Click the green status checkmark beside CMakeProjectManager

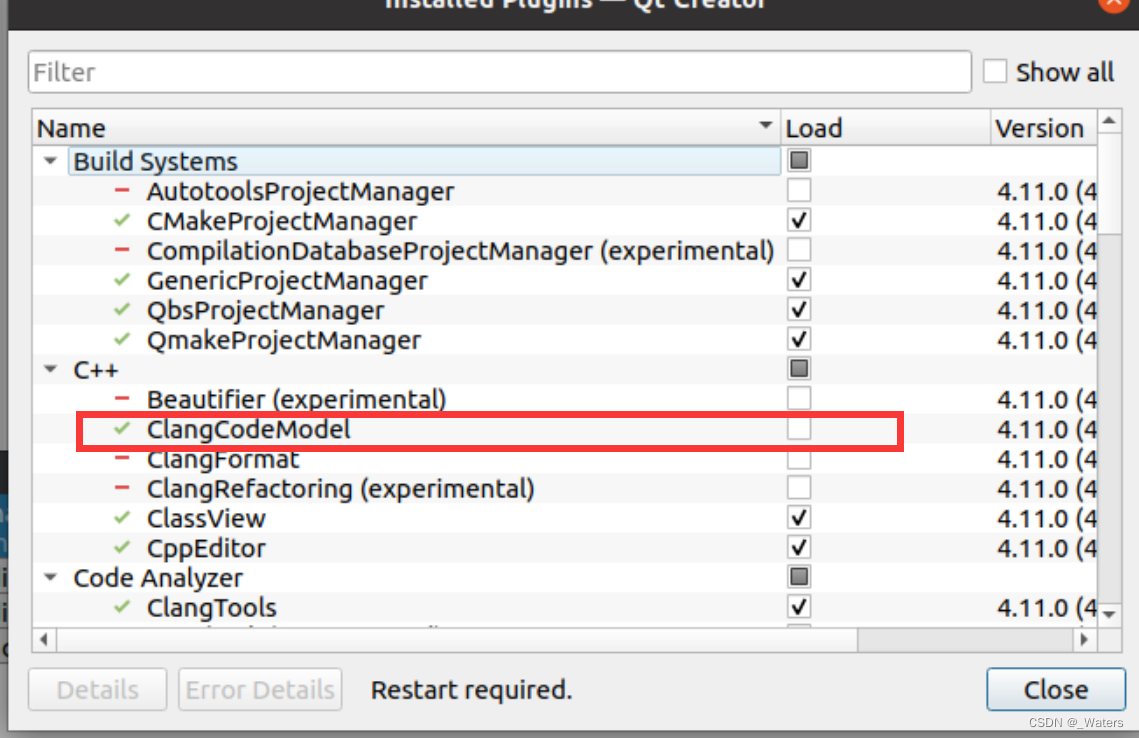(122, 219)
